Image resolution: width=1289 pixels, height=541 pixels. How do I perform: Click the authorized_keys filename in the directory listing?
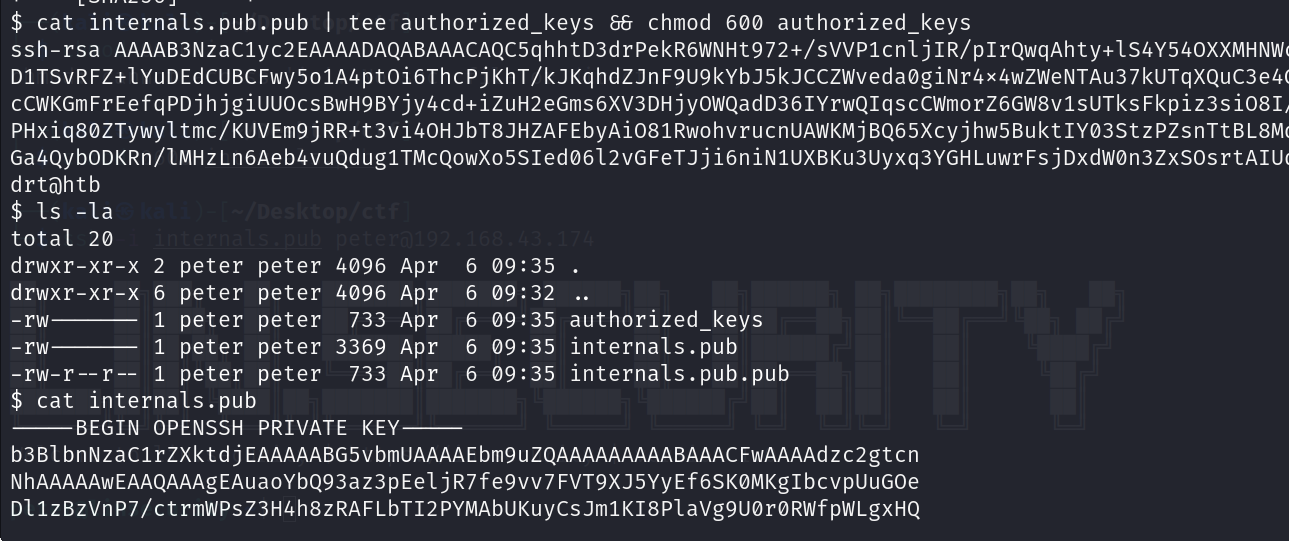tap(665, 320)
